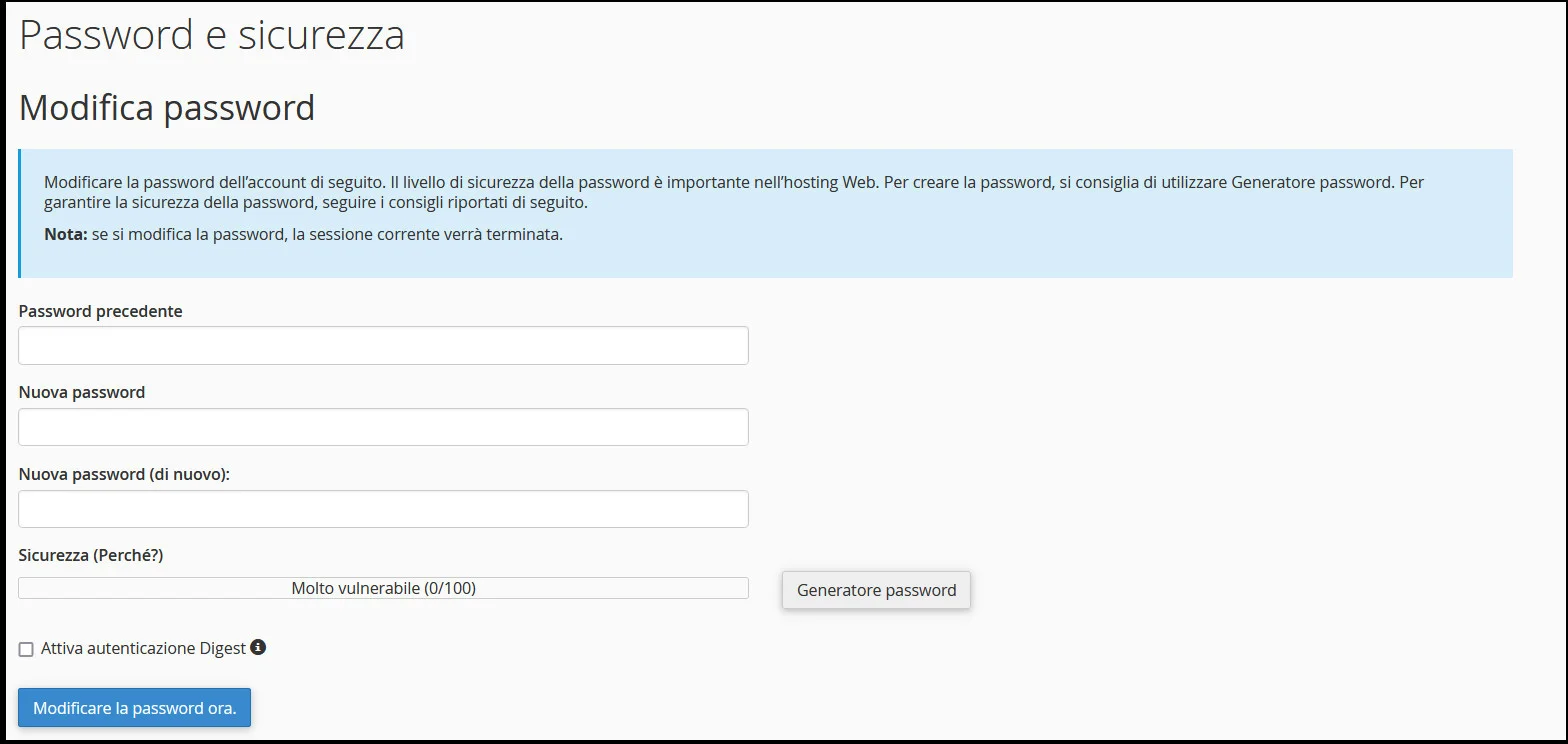Click the Nuova password label text
1568x744 pixels.
pos(81,392)
